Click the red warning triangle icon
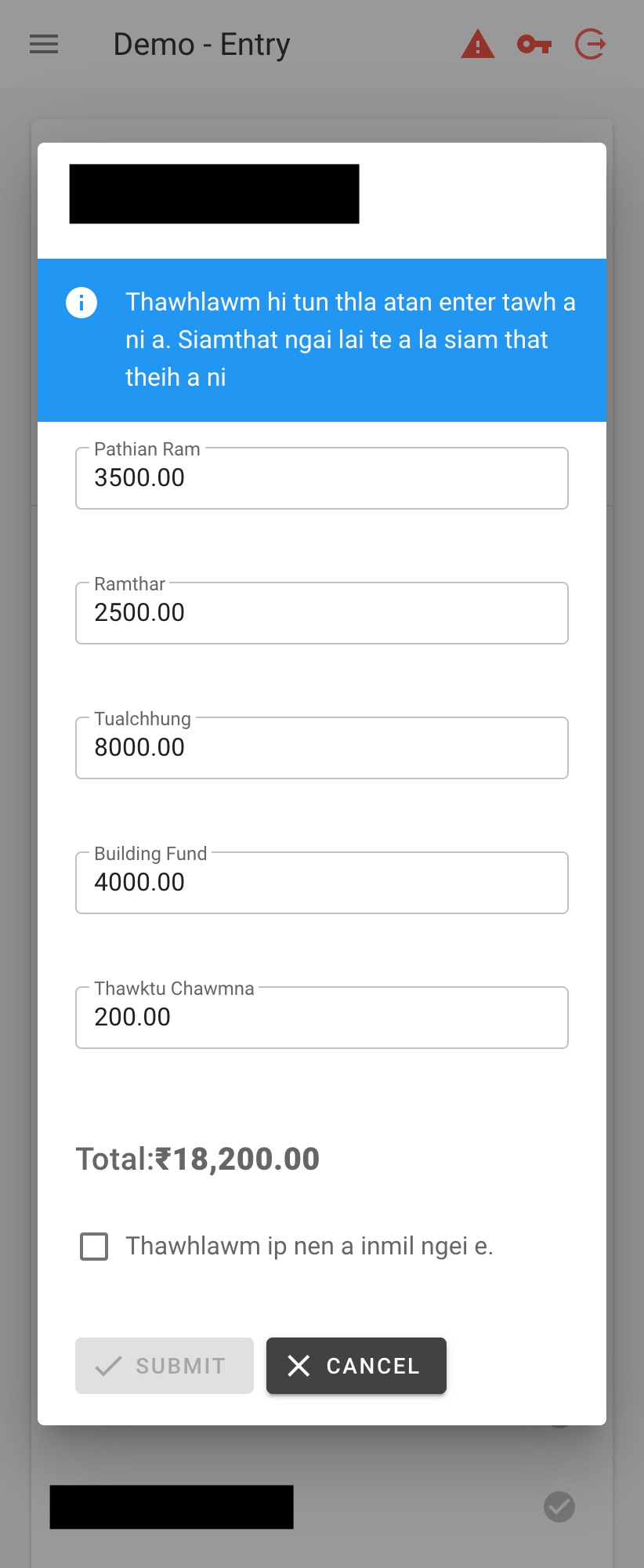 tap(478, 45)
